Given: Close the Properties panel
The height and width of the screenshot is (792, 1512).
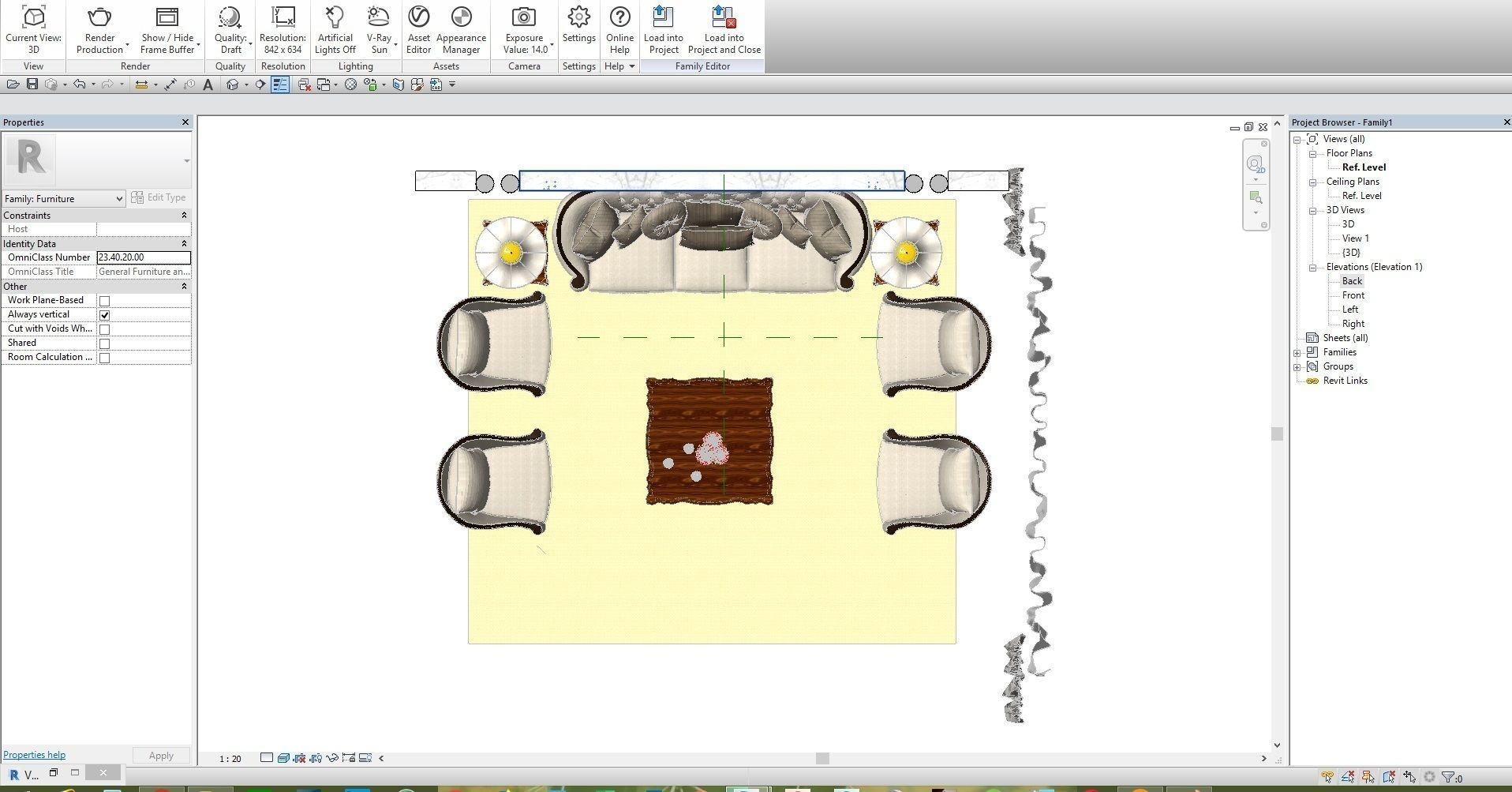Looking at the screenshot, I should point(185,122).
